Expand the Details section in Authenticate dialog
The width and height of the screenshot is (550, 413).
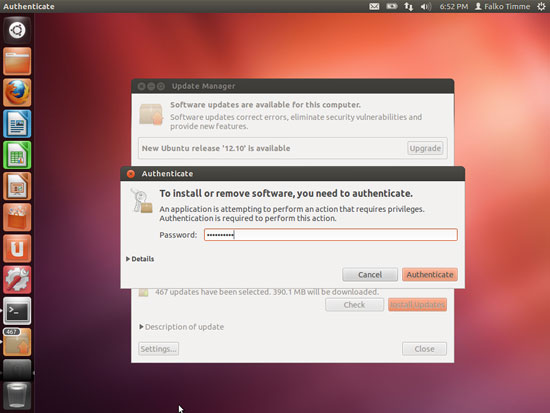tap(140, 259)
